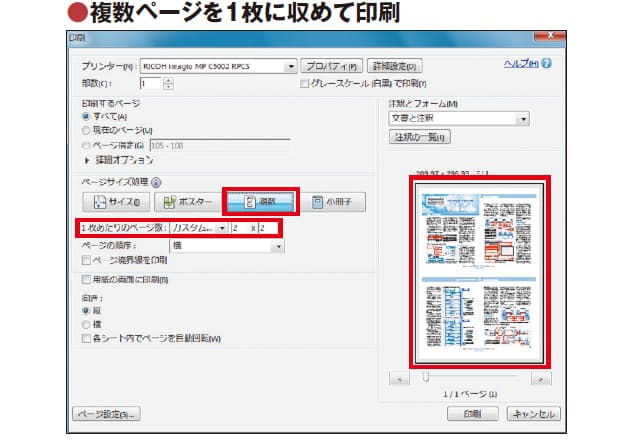This screenshot has height=445, width=630.
Task: Click the page sizing info icon
Action: (157, 183)
